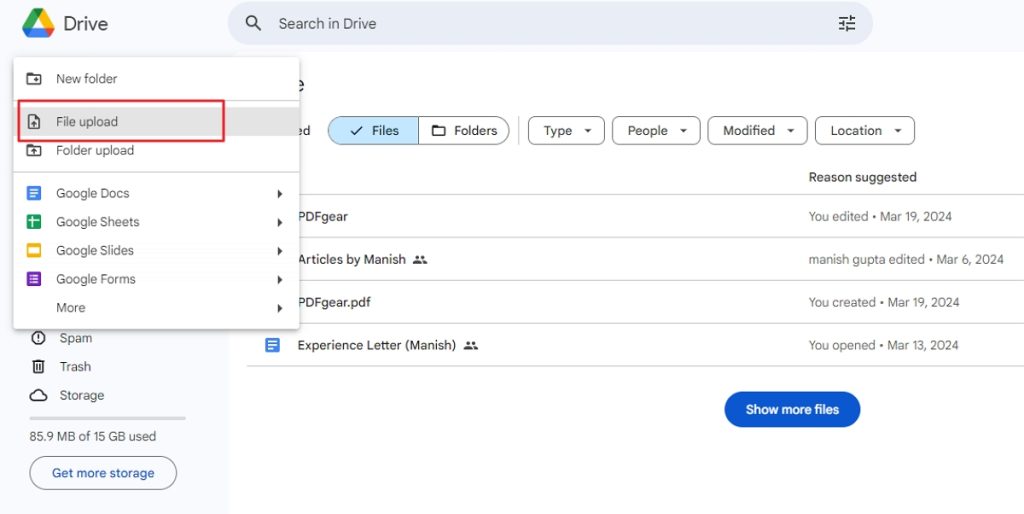1024x514 pixels.
Task: Click 'You edited • Mar 19, 2024' text
Action: tap(880, 217)
